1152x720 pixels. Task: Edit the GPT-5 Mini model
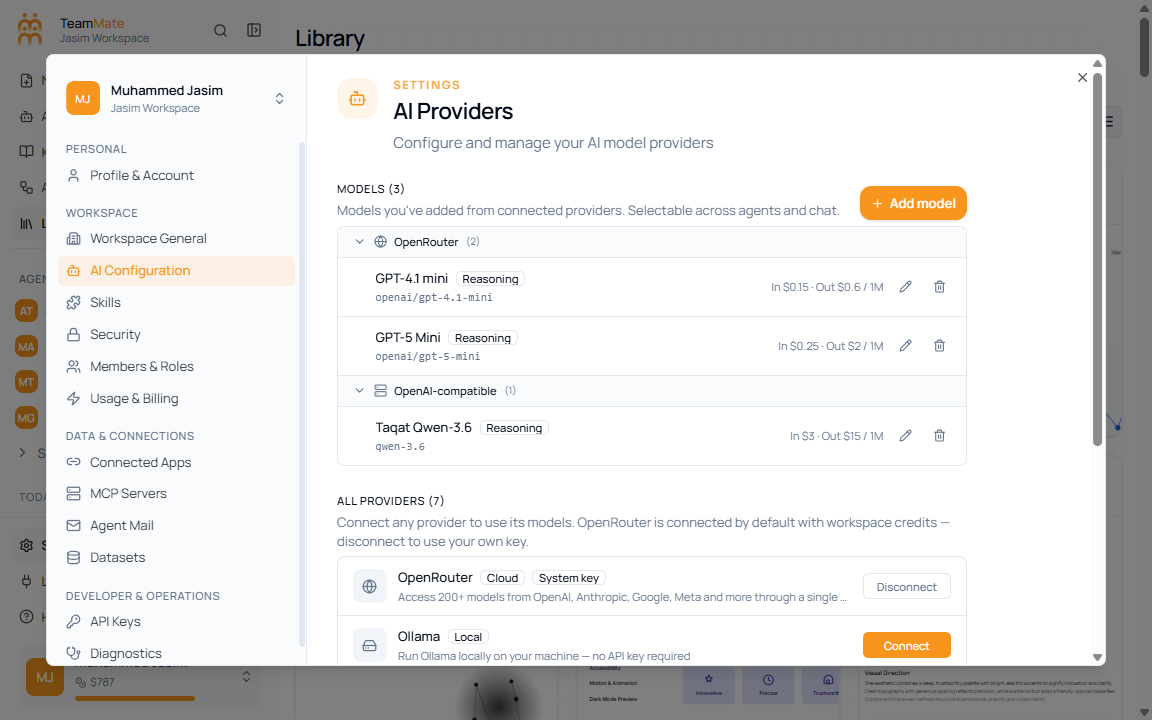905,345
